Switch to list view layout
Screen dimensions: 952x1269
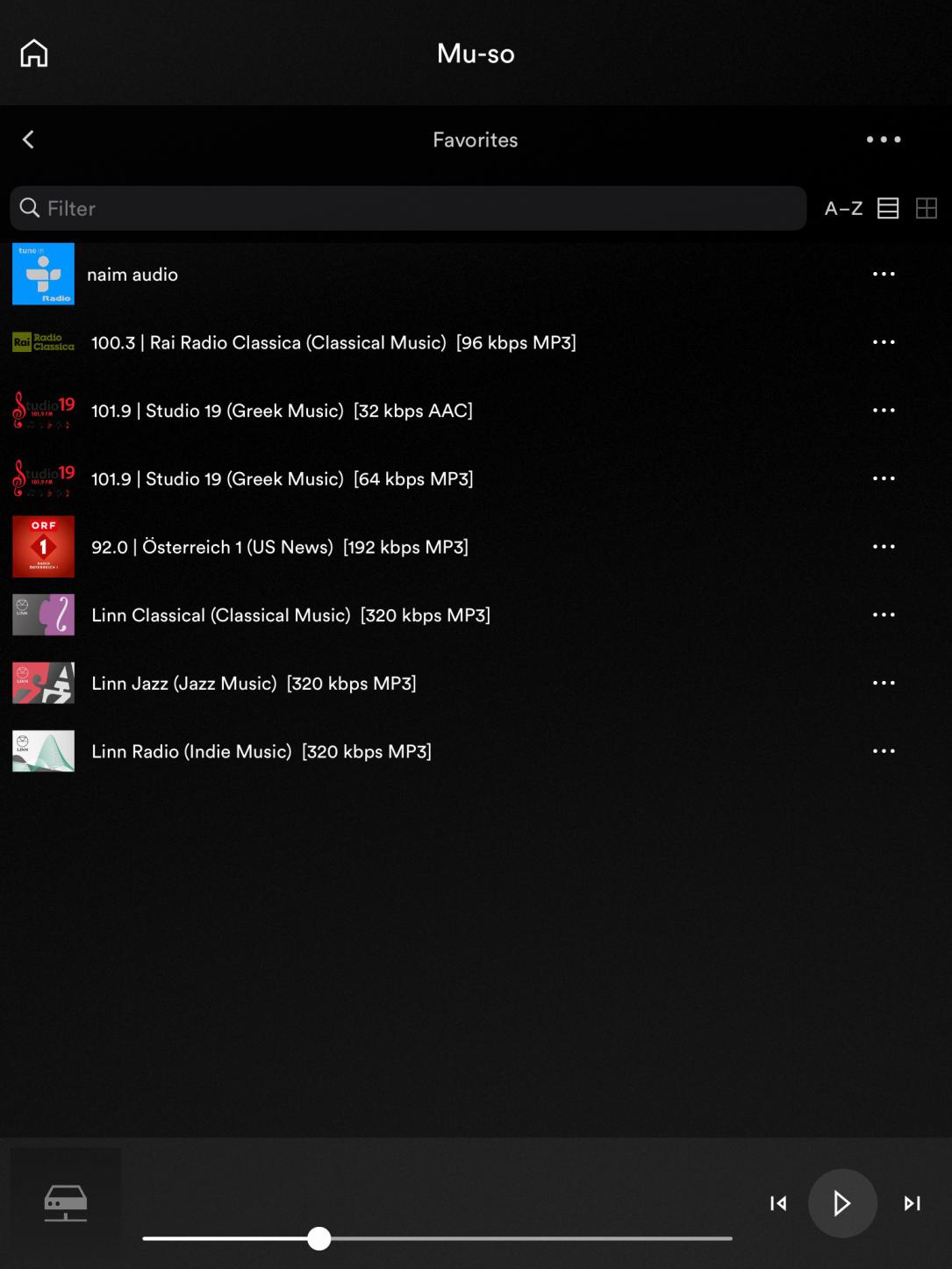[x=888, y=209]
